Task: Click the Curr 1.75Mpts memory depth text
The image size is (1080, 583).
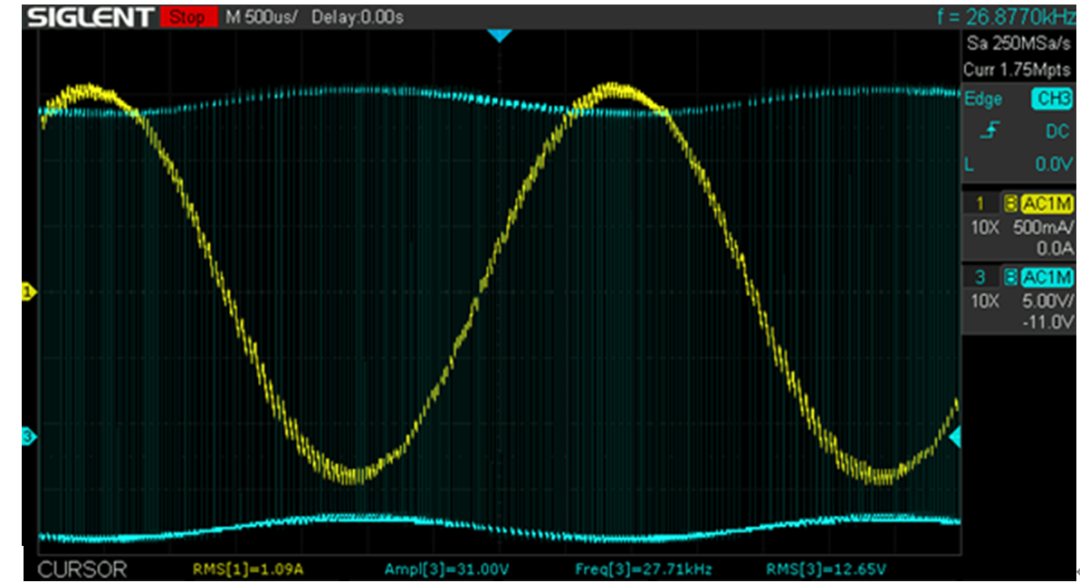Action: pos(1017,70)
